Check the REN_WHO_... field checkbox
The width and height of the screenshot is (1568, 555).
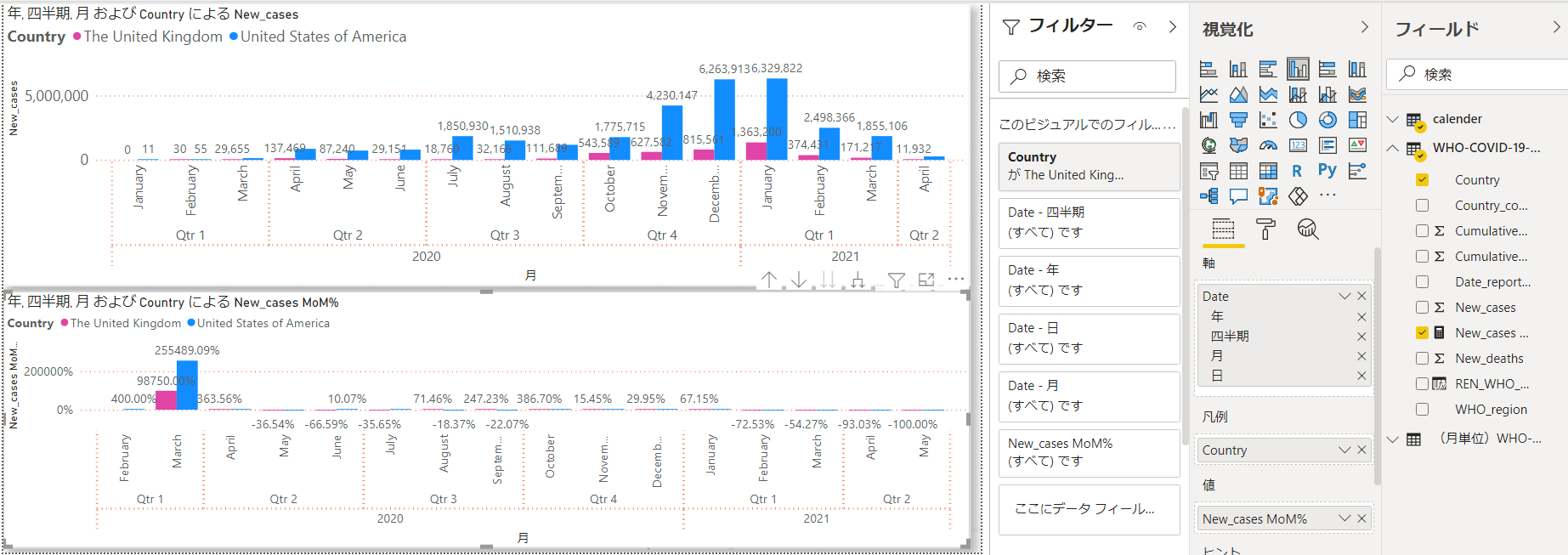coord(1422,383)
